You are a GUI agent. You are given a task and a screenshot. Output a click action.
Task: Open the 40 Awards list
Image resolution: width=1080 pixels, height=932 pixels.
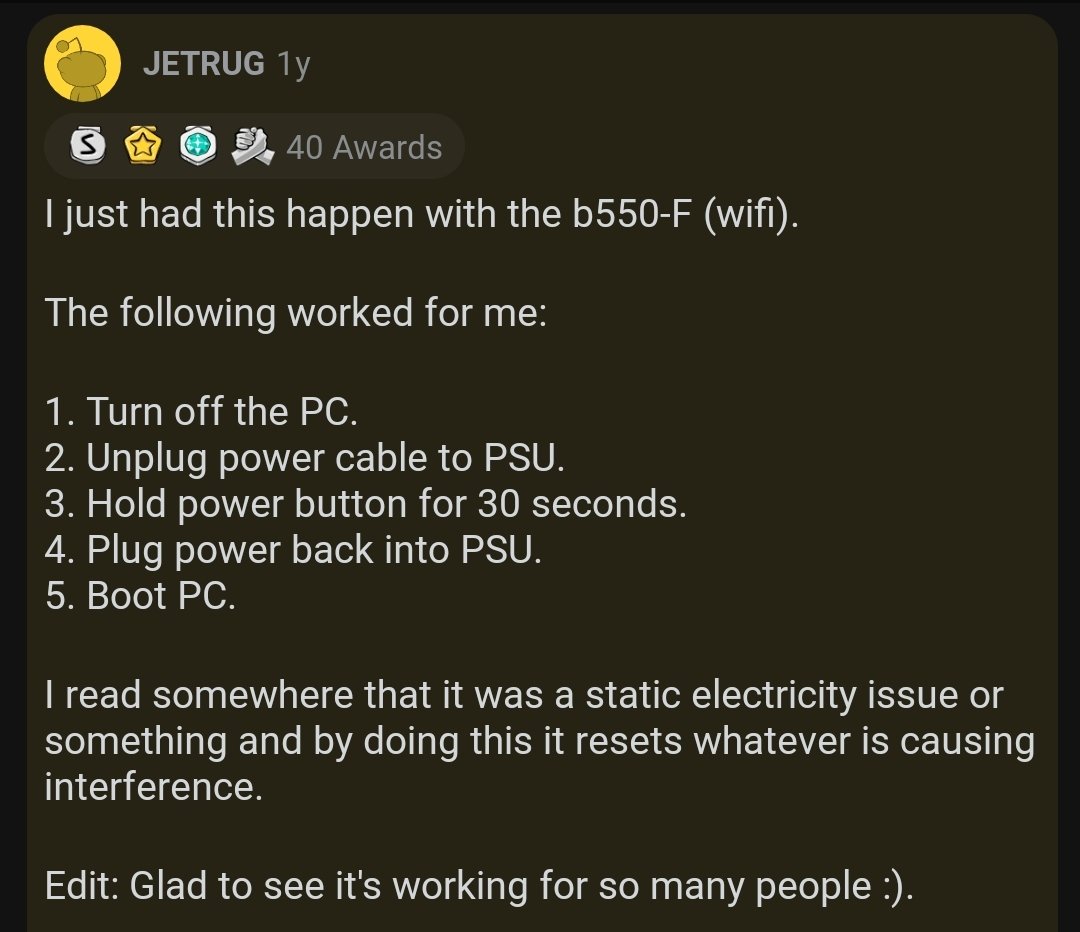tap(364, 147)
